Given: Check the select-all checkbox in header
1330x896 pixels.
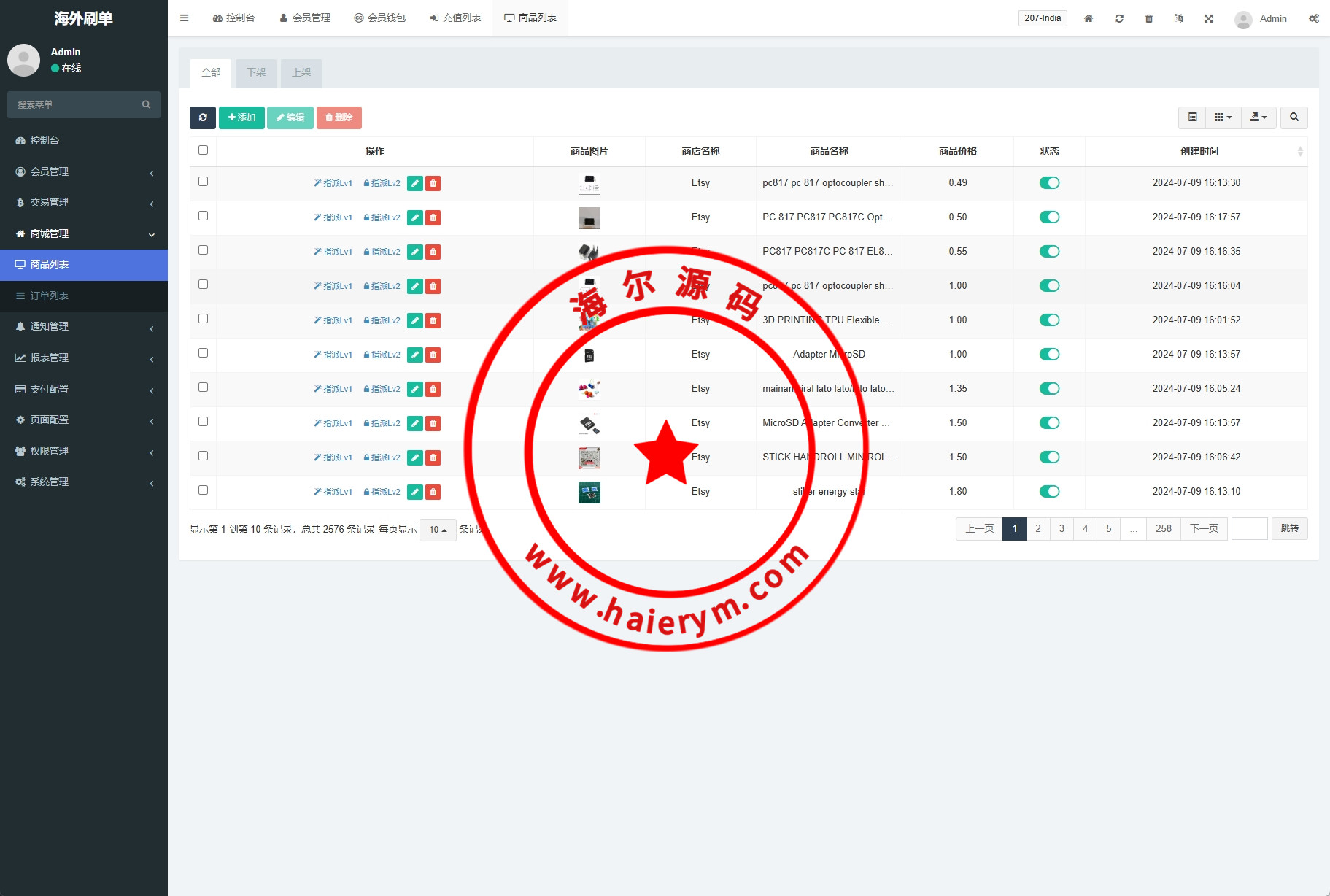Looking at the screenshot, I should (203, 150).
